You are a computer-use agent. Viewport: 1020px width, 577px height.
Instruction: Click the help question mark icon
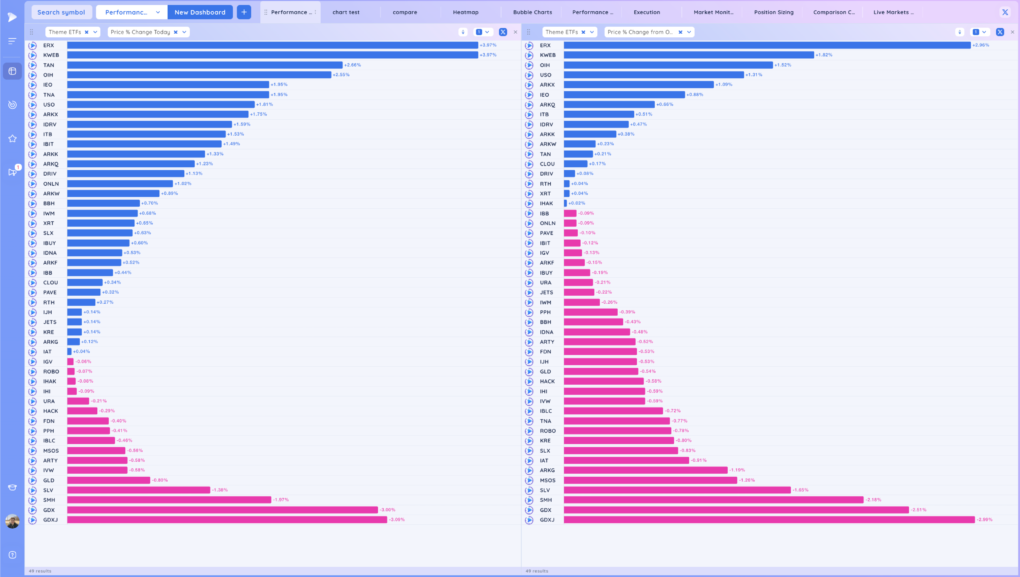(x=12, y=554)
